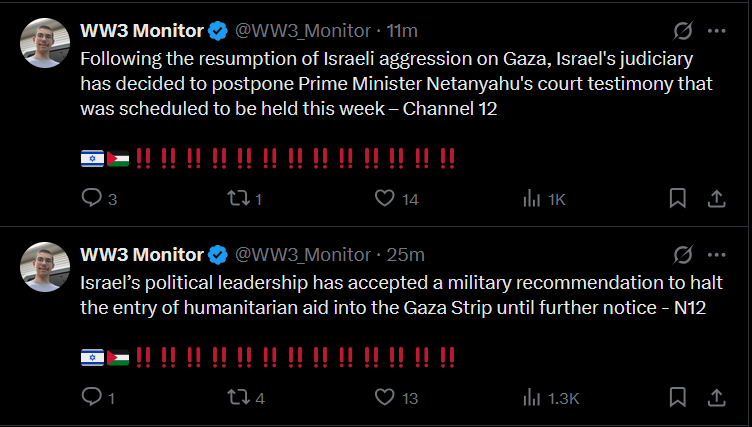
Task: Bookmark the tweet citing Channel 12
Action: (677, 199)
